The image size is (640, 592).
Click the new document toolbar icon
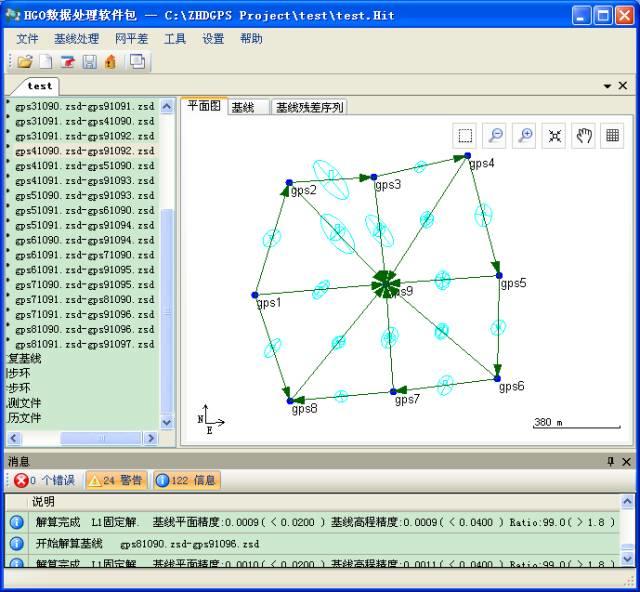click(46, 62)
